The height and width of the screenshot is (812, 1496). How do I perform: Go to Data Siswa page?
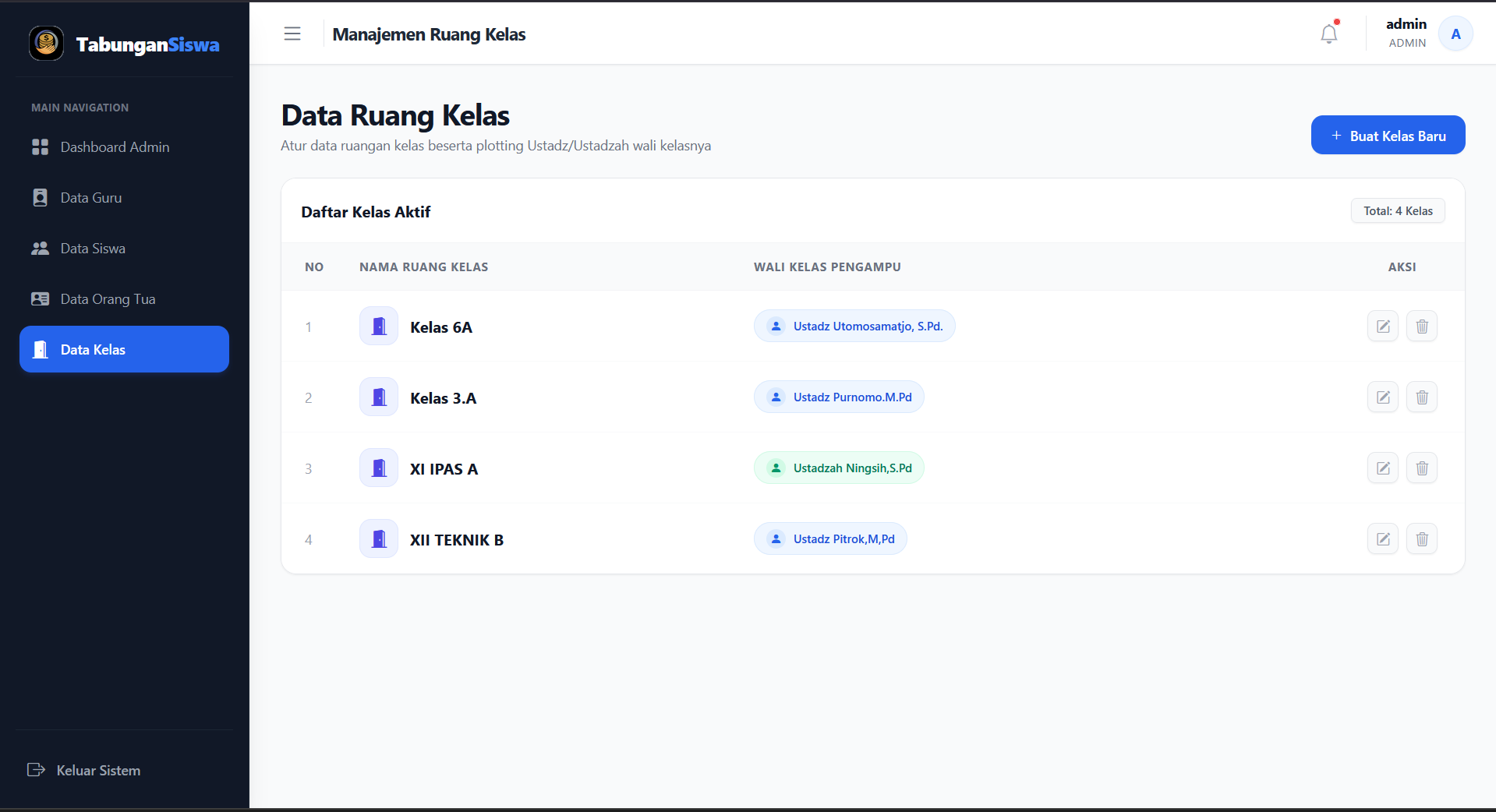(125, 249)
